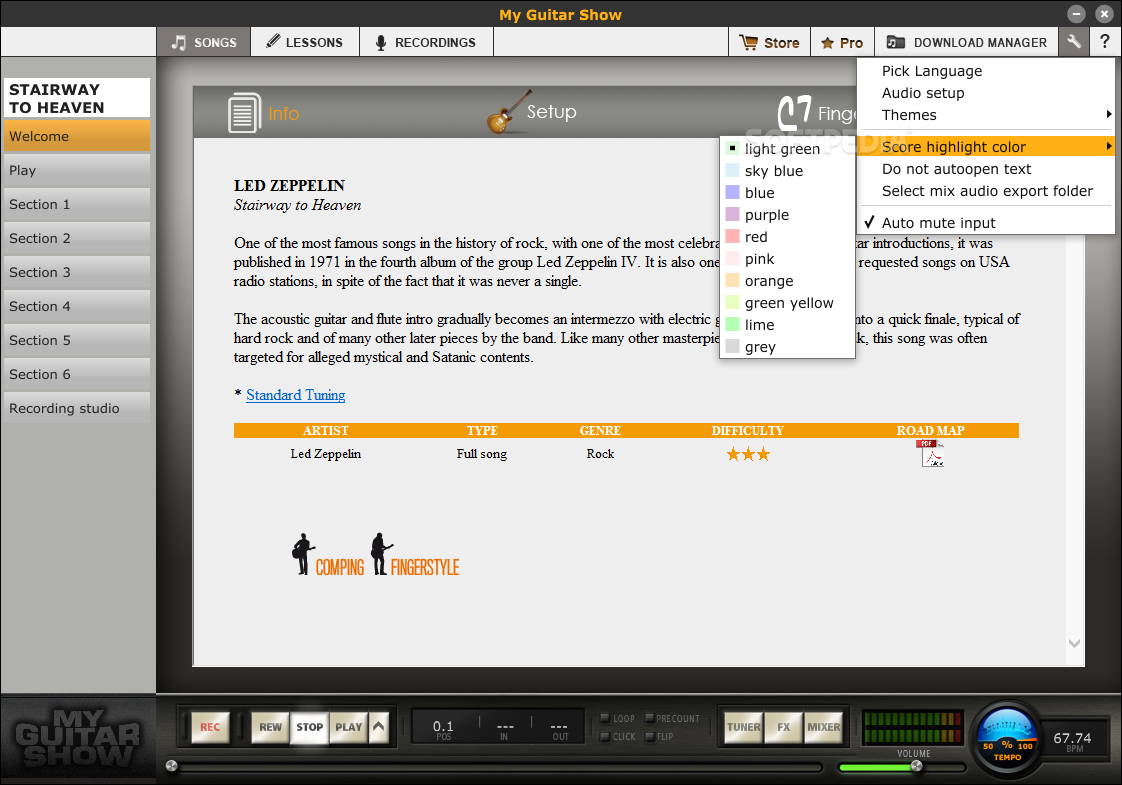
Task: Toggle the PRECOUNT checkbox
Action: click(650, 718)
